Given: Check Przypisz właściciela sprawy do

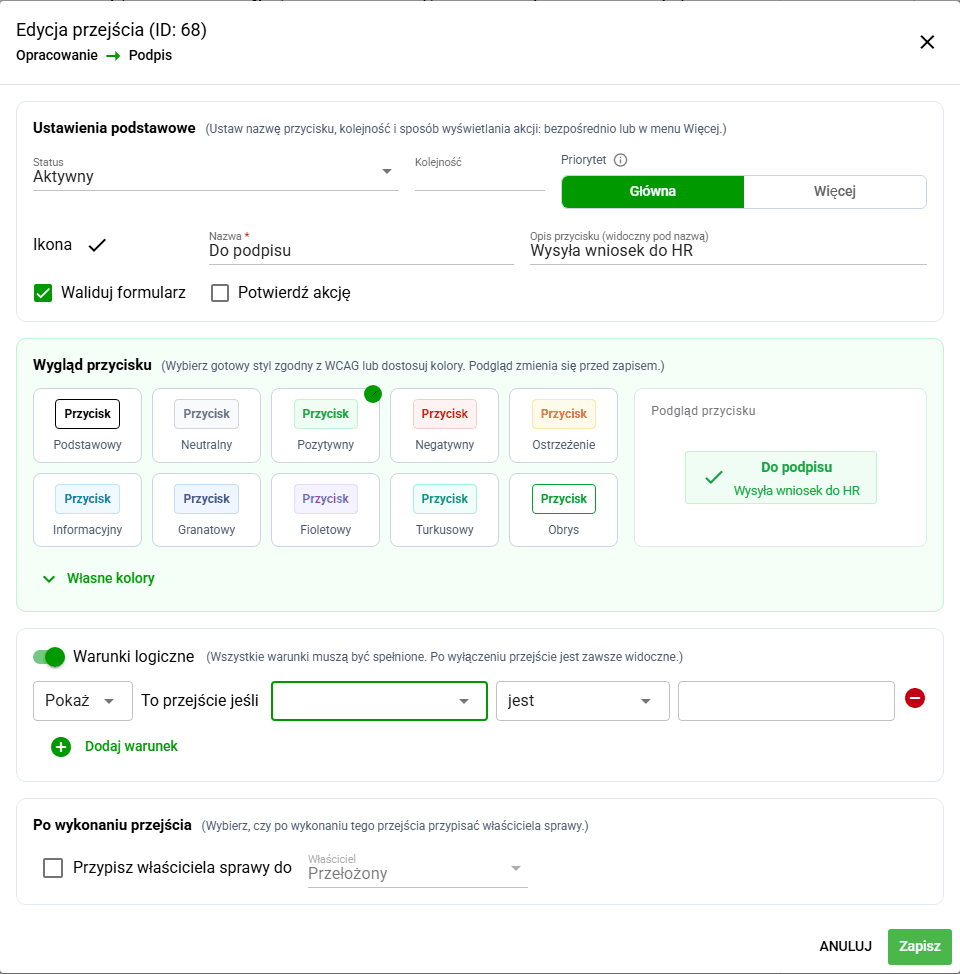Looking at the screenshot, I should click(53, 868).
